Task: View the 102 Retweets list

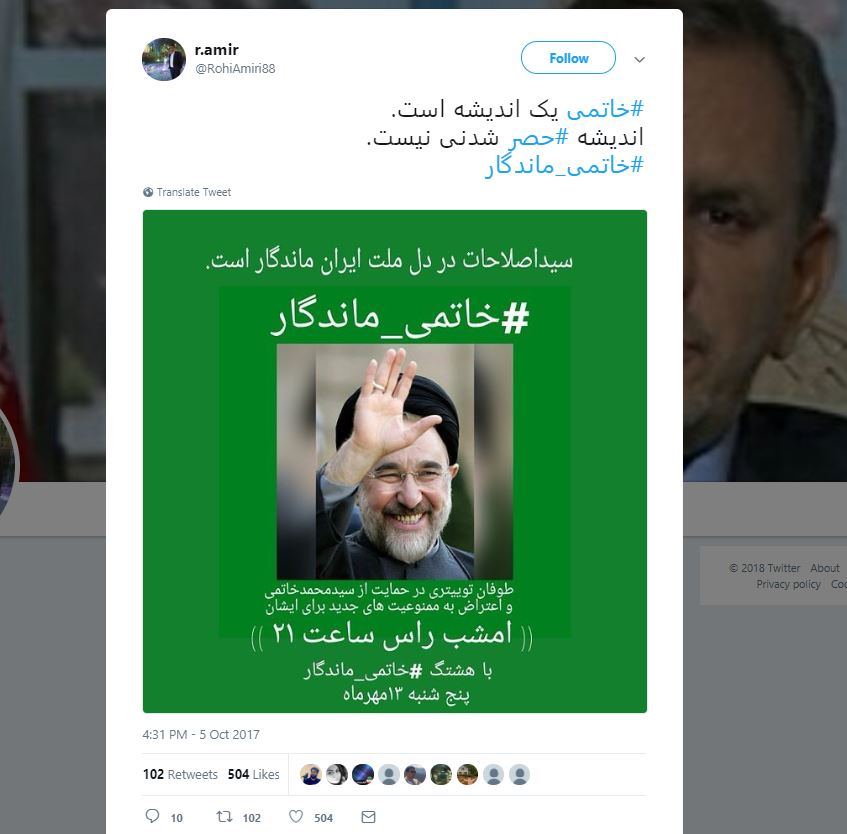Action: (x=180, y=775)
